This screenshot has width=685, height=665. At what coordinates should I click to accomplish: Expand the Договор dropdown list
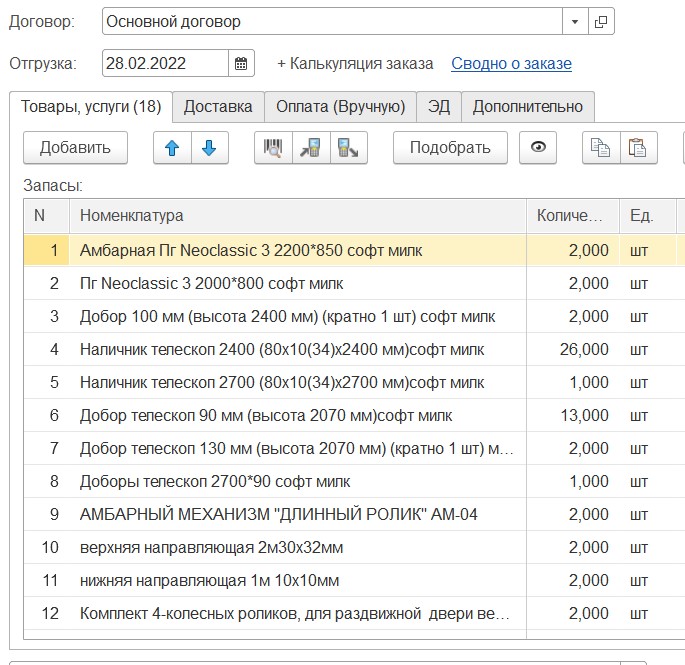pyautogui.click(x=575, y=21)
